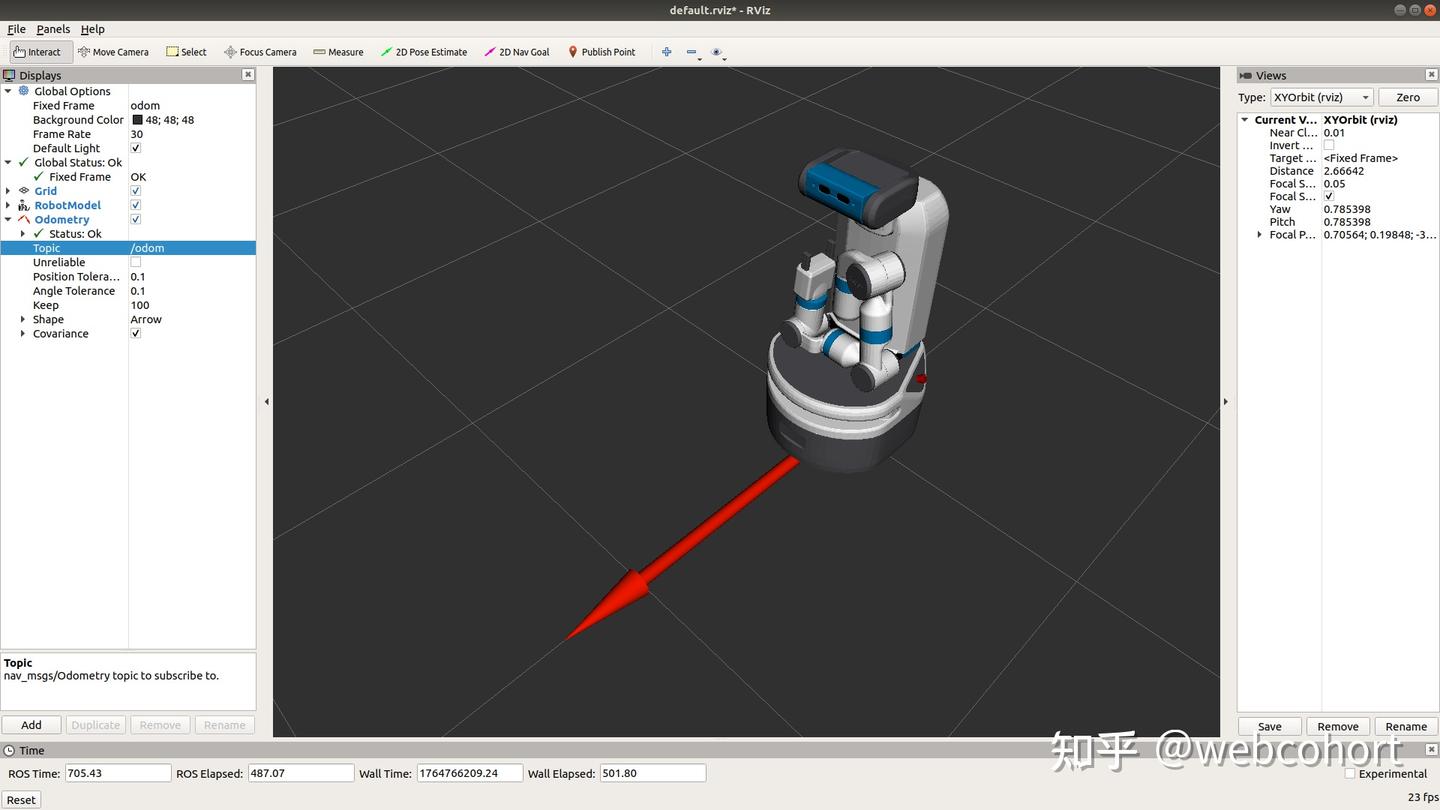This screenshot has width=1440, height=810.
Task: Click the Background Color swatch
Action: [x=137, y=120]
